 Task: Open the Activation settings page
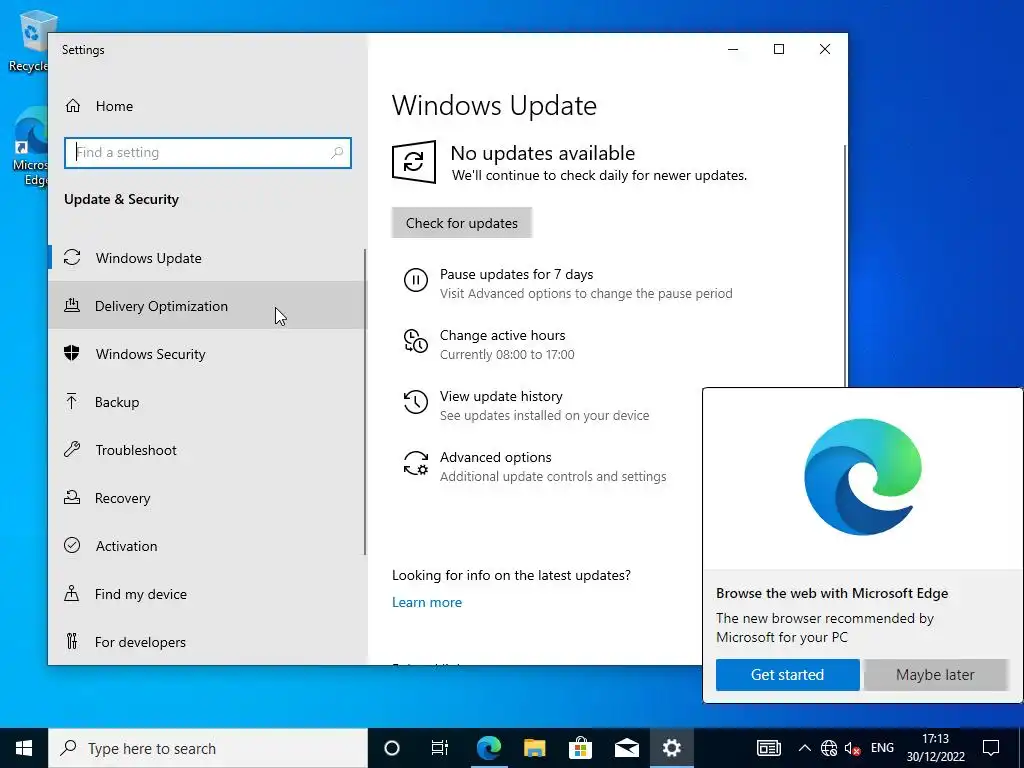point(208,545)
